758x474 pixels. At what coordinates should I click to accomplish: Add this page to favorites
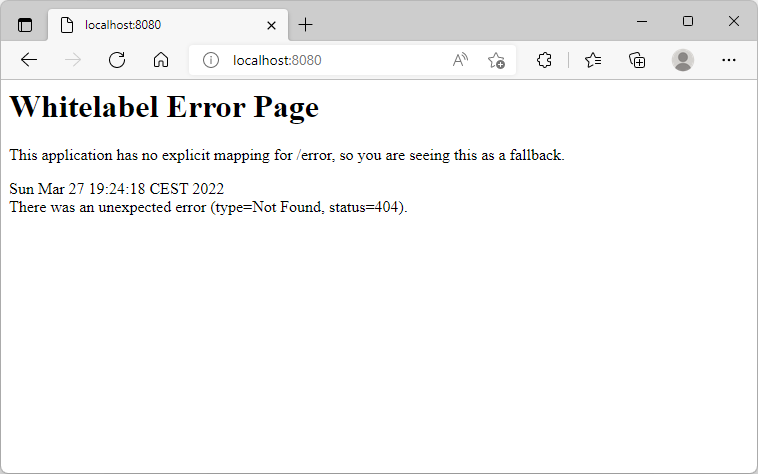[x=496, y=60]
